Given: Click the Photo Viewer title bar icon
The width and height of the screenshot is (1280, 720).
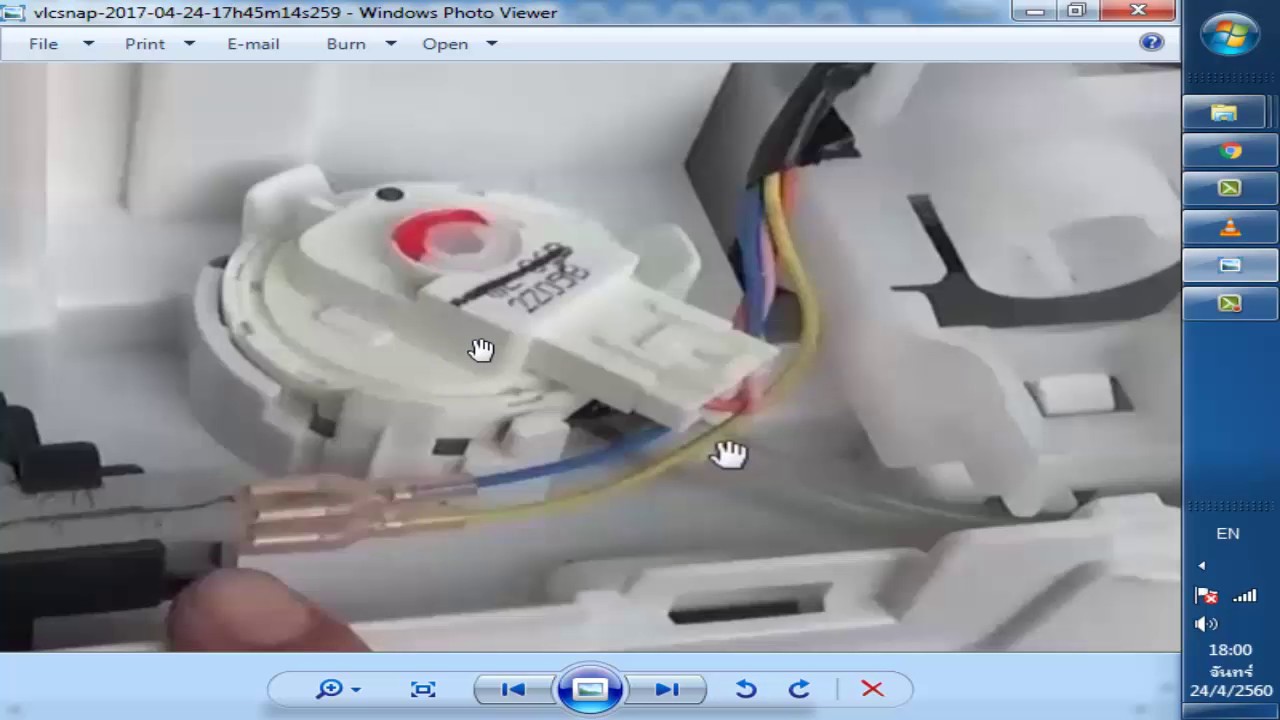Looking at the screenshot, I should pyautogui.click(x=13, y=13).
